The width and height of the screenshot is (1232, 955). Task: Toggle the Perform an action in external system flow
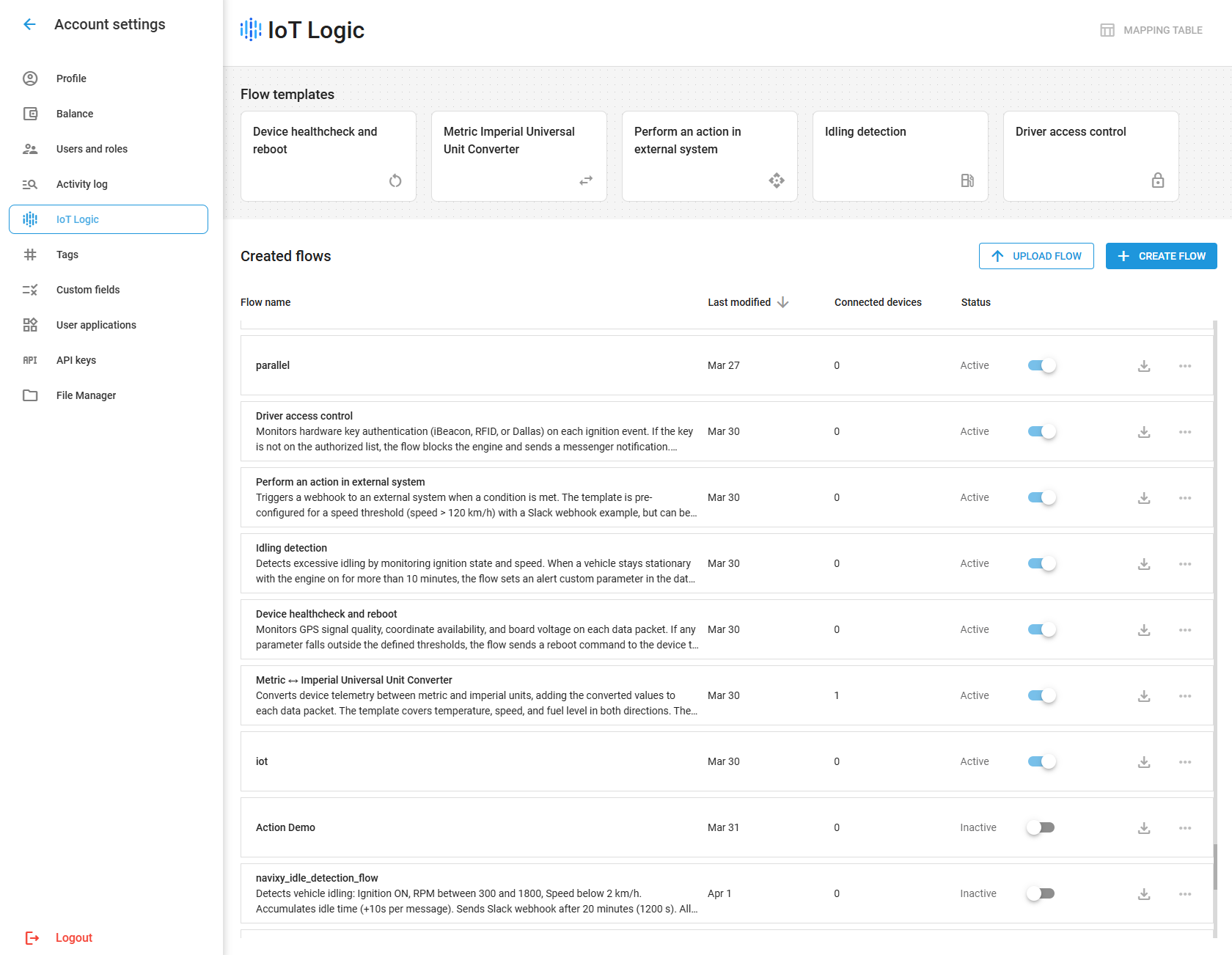tap(1041, 497)
